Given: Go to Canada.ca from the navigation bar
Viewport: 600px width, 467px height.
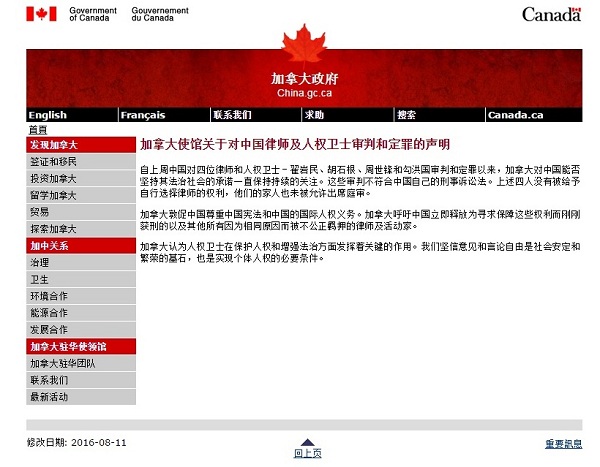Looking at the screenshot, I should (515, 115).
